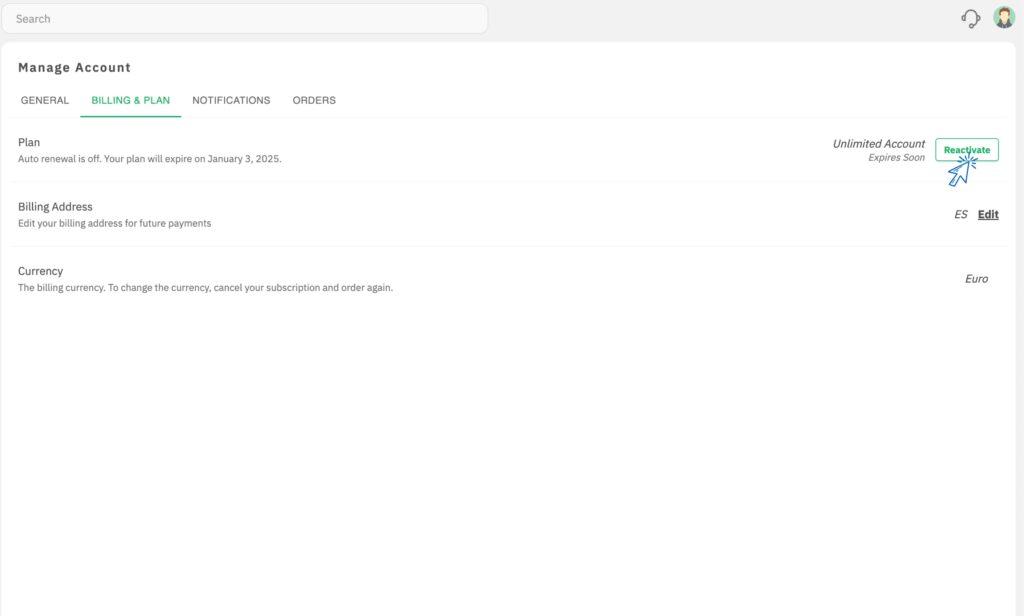Click the user avatar profile icon

coord(1004,18)
